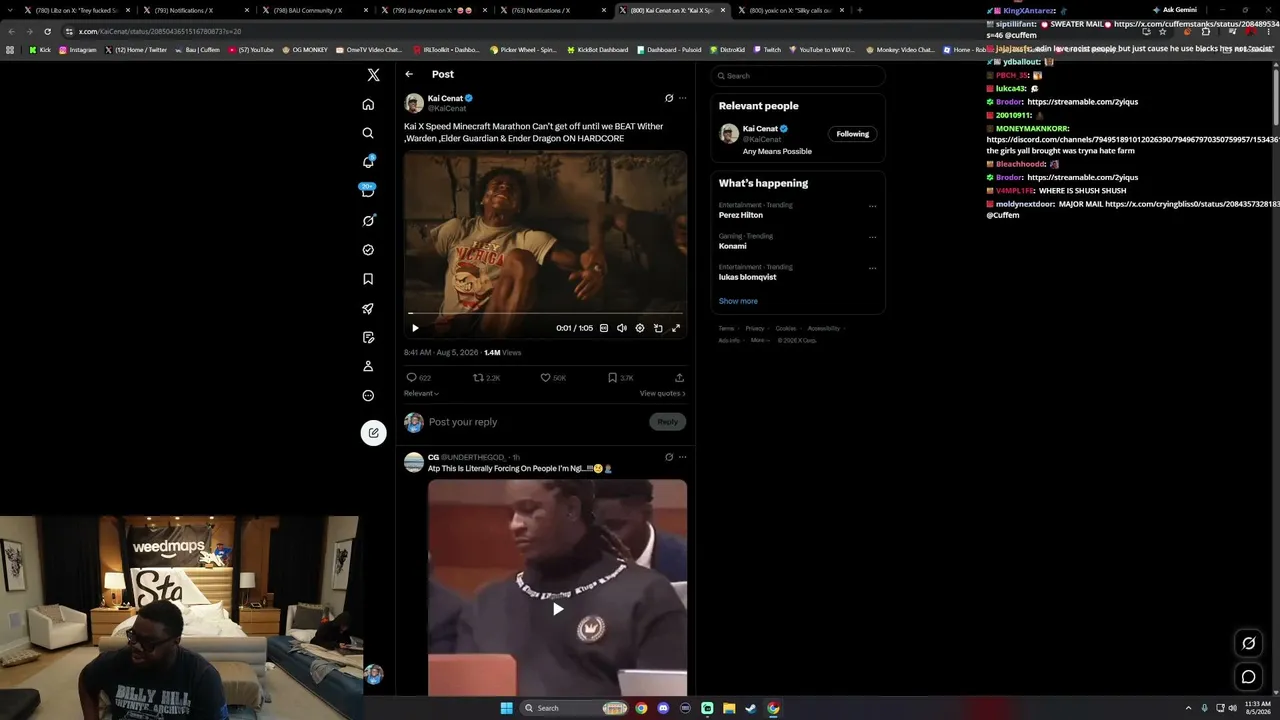Click the X Search box
Image resolution: width=1280 pixels, height=720 pixels.
[x=798, y=76]
